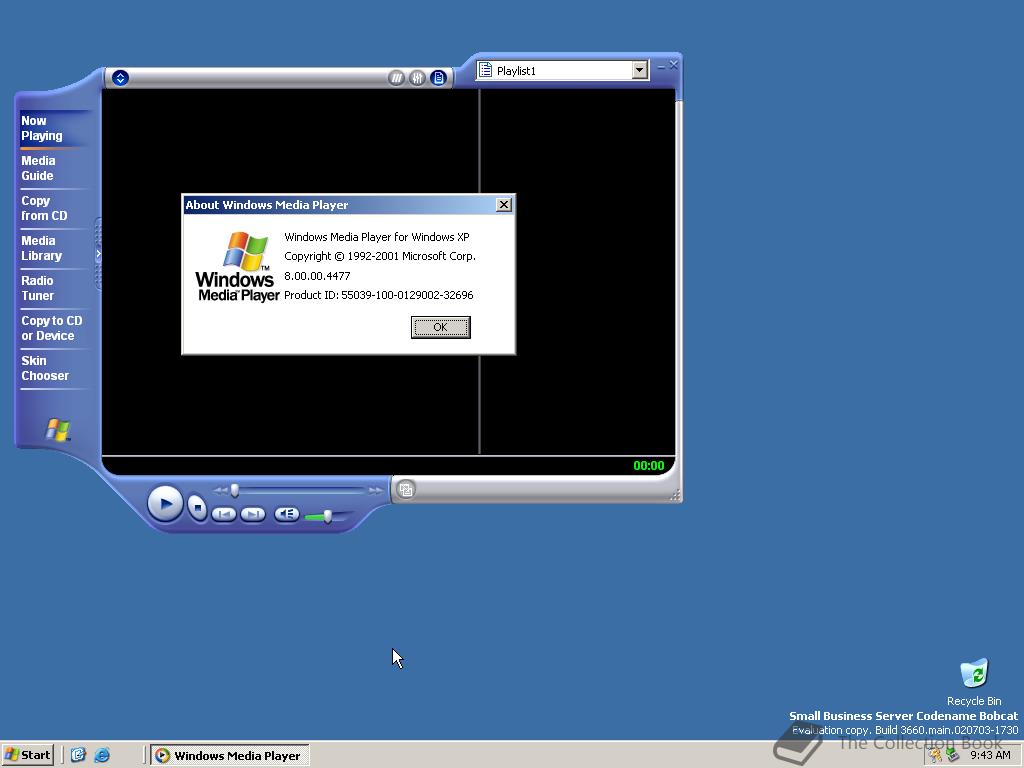Open the Skin Chooser tab
The image size is (1024, 768).
coord(44,368)
